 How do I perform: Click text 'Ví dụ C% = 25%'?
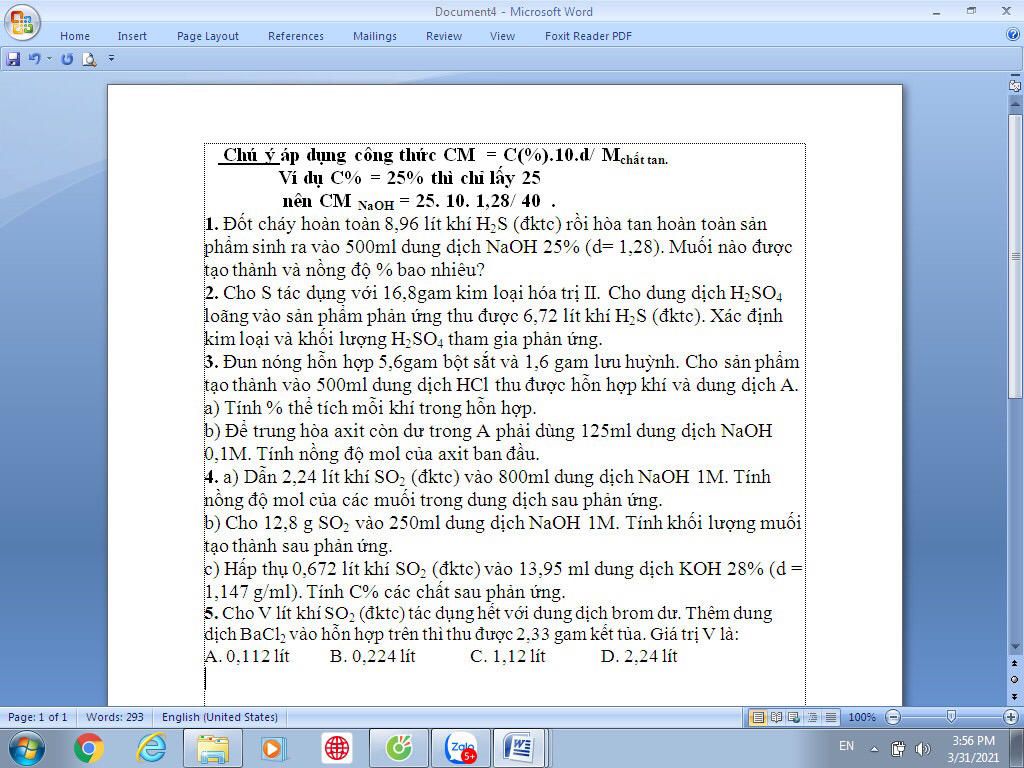coord(351,178)
